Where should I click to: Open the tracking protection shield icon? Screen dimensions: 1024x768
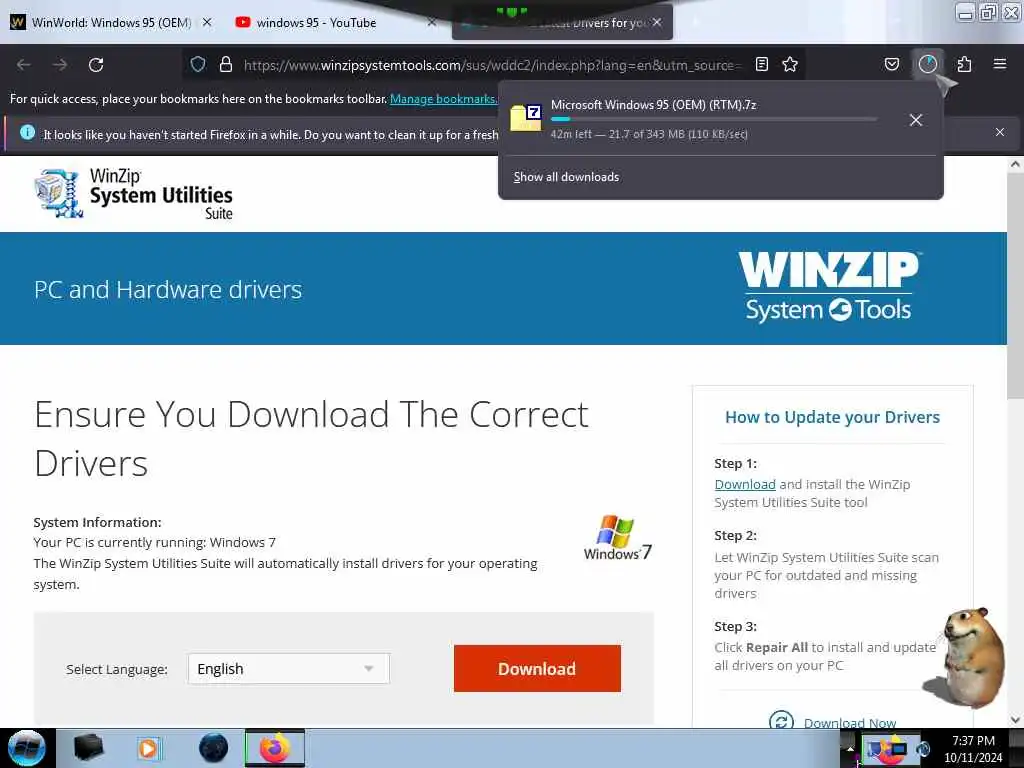198,64
